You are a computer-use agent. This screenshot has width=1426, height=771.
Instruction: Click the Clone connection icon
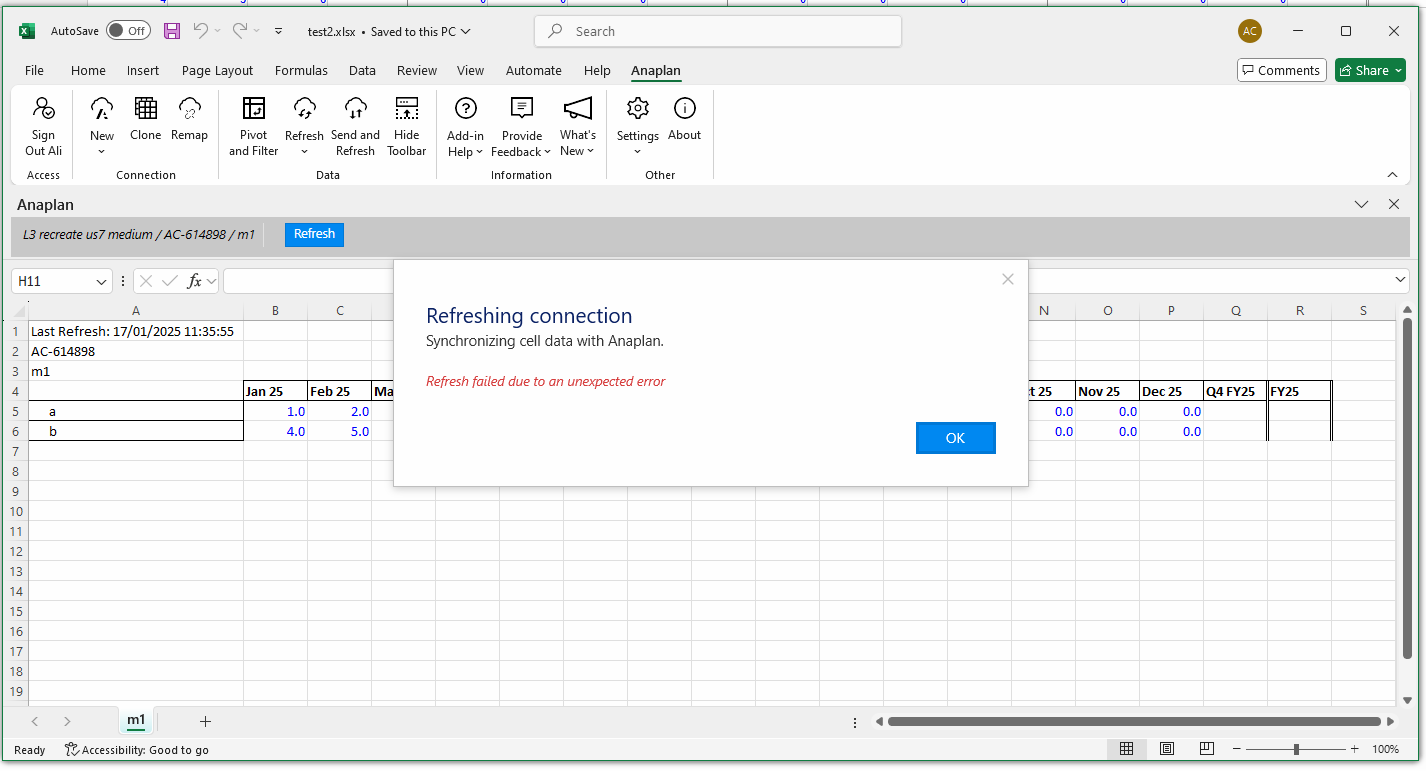tap(145, 110)
